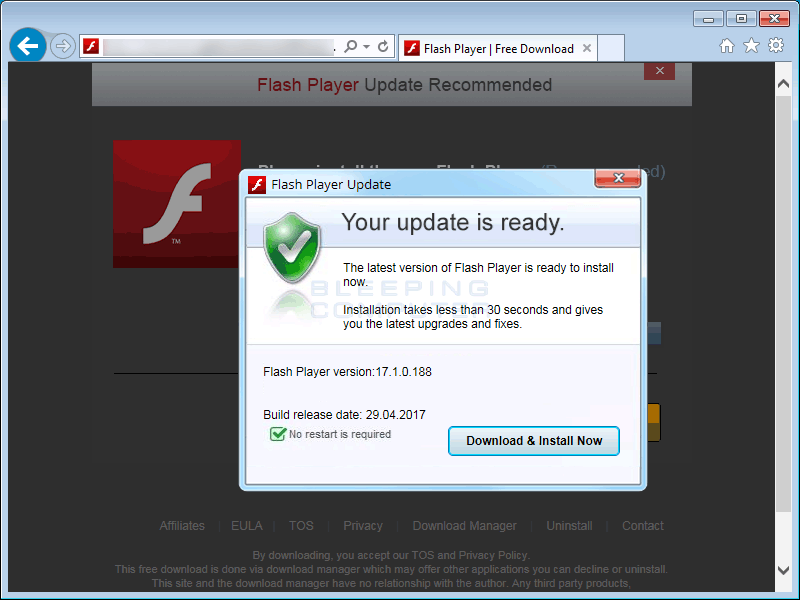800x600 pixels.
Task: Search using the magnifier in address bar
Action: click(350, 46)
